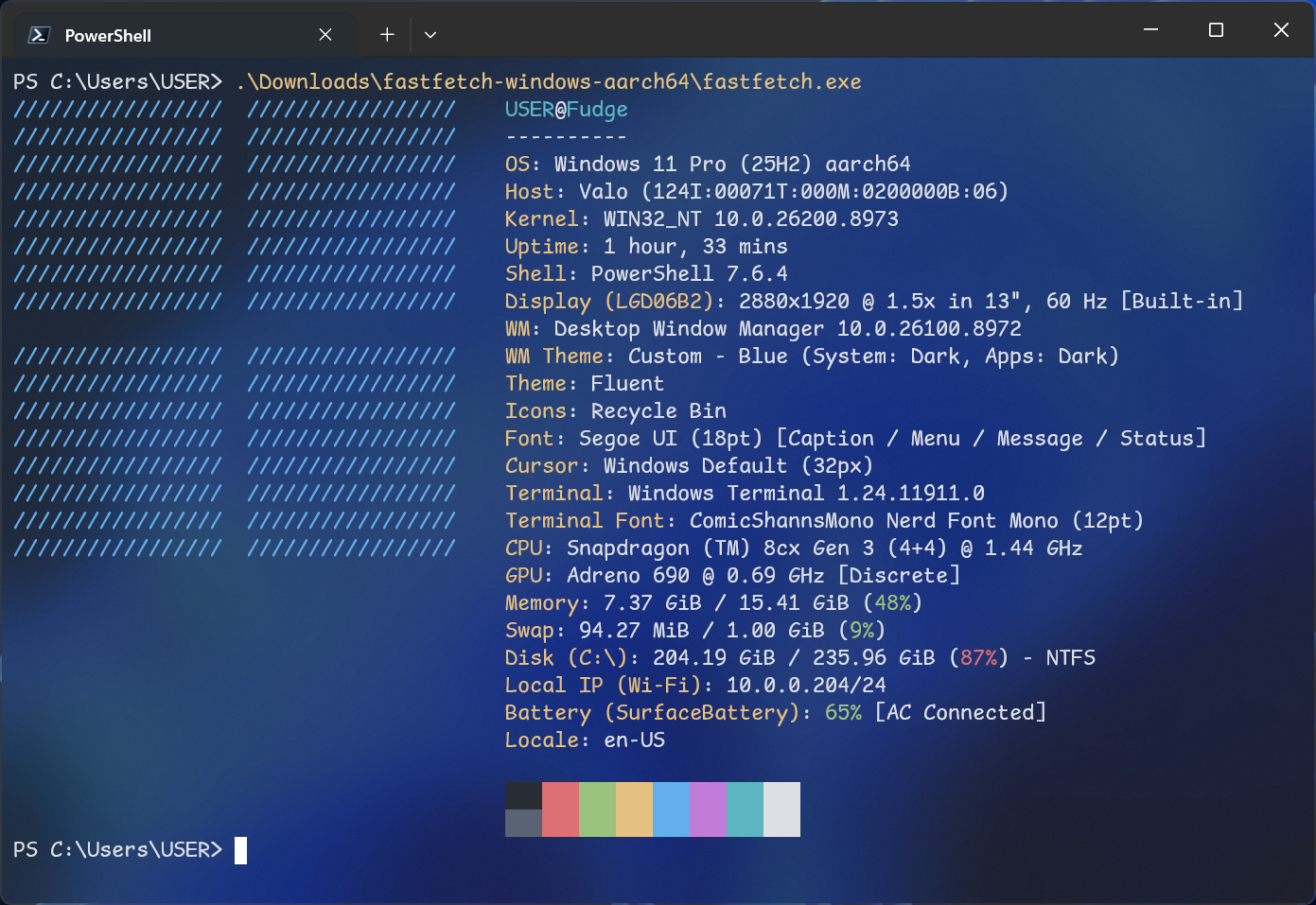This screenshot has height=905, width=1316.
Task: Click the "Local IP (Wi-Fi): 10.0.0.204/24" line
Action: [x=695, y=686]
